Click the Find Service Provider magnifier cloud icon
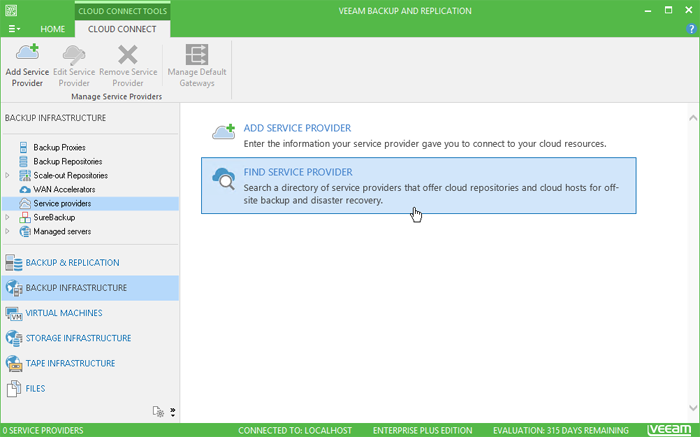This screenshot has width=700, height=437. 223,179
